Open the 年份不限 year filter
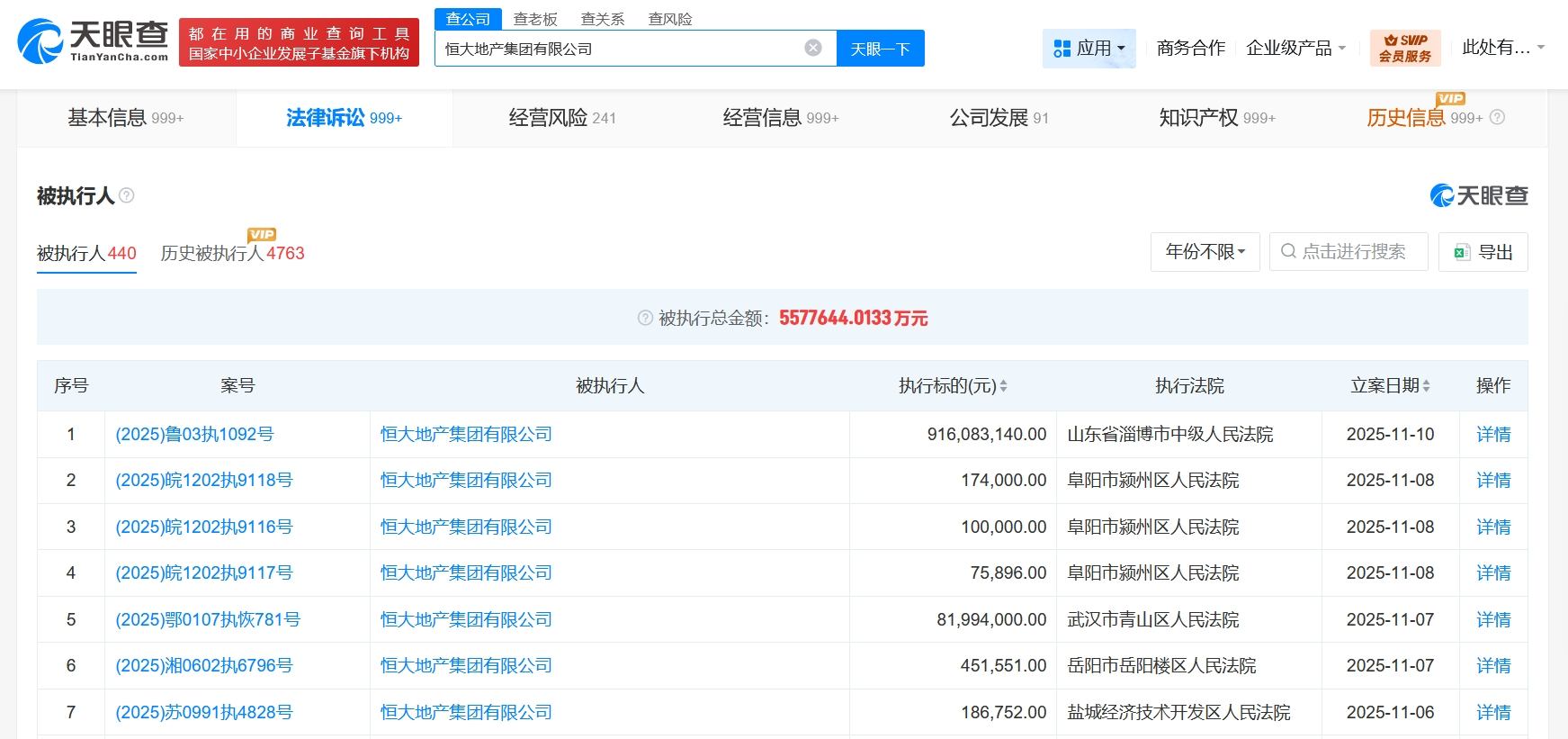The image size is (1568, 739). [x=1205, y=252]
